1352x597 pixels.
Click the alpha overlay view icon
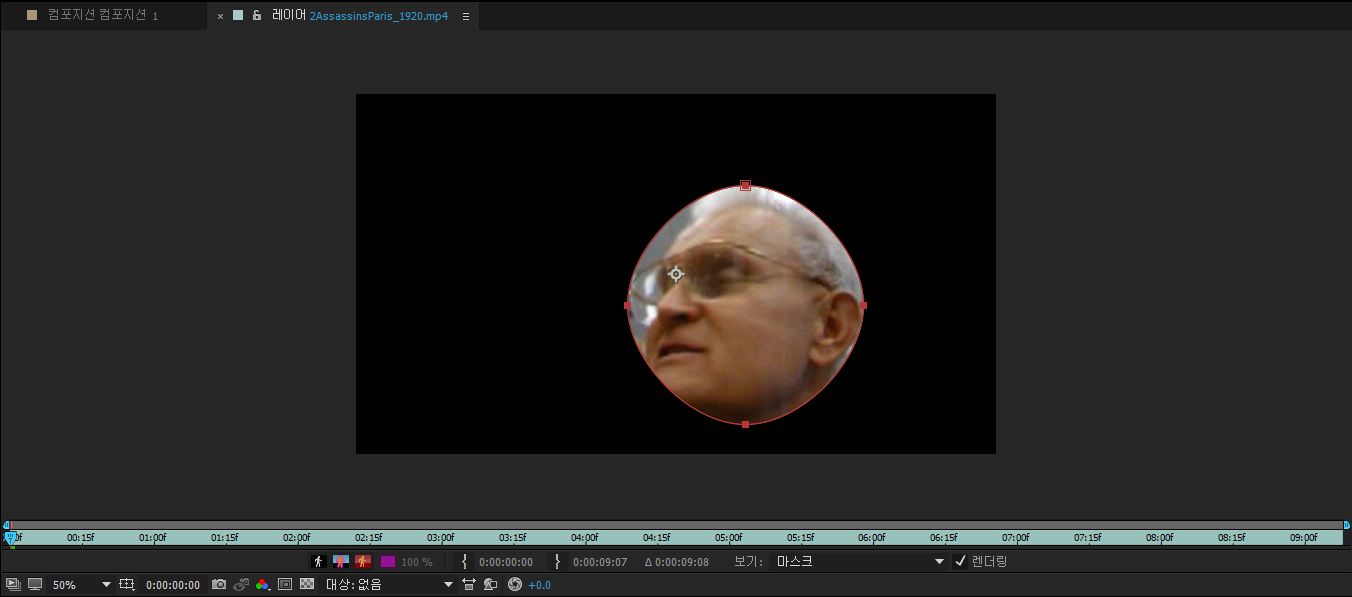point(362,562)
